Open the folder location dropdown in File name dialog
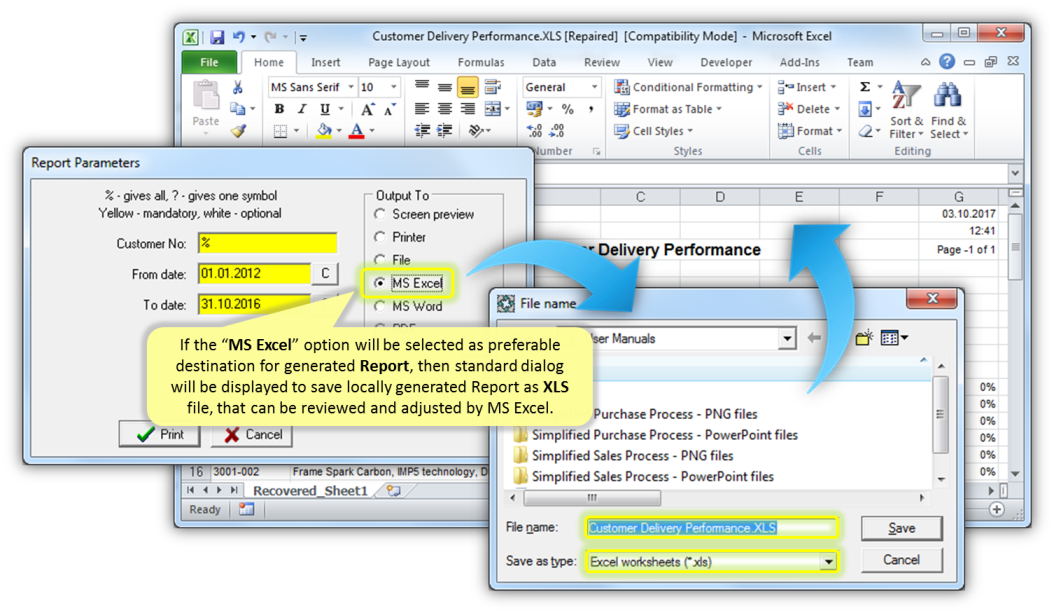This screenshot has width=1054, height=613. click(x=786, y=338)
